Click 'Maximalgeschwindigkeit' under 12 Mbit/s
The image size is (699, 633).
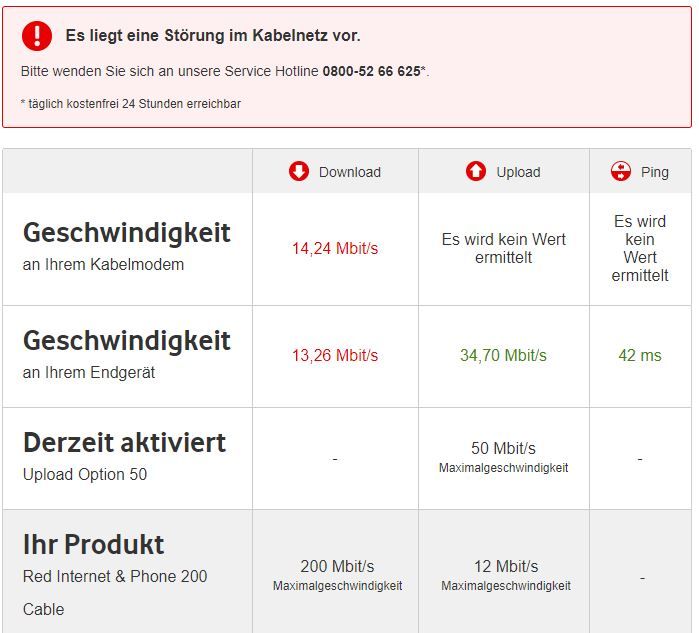[506, 586]
